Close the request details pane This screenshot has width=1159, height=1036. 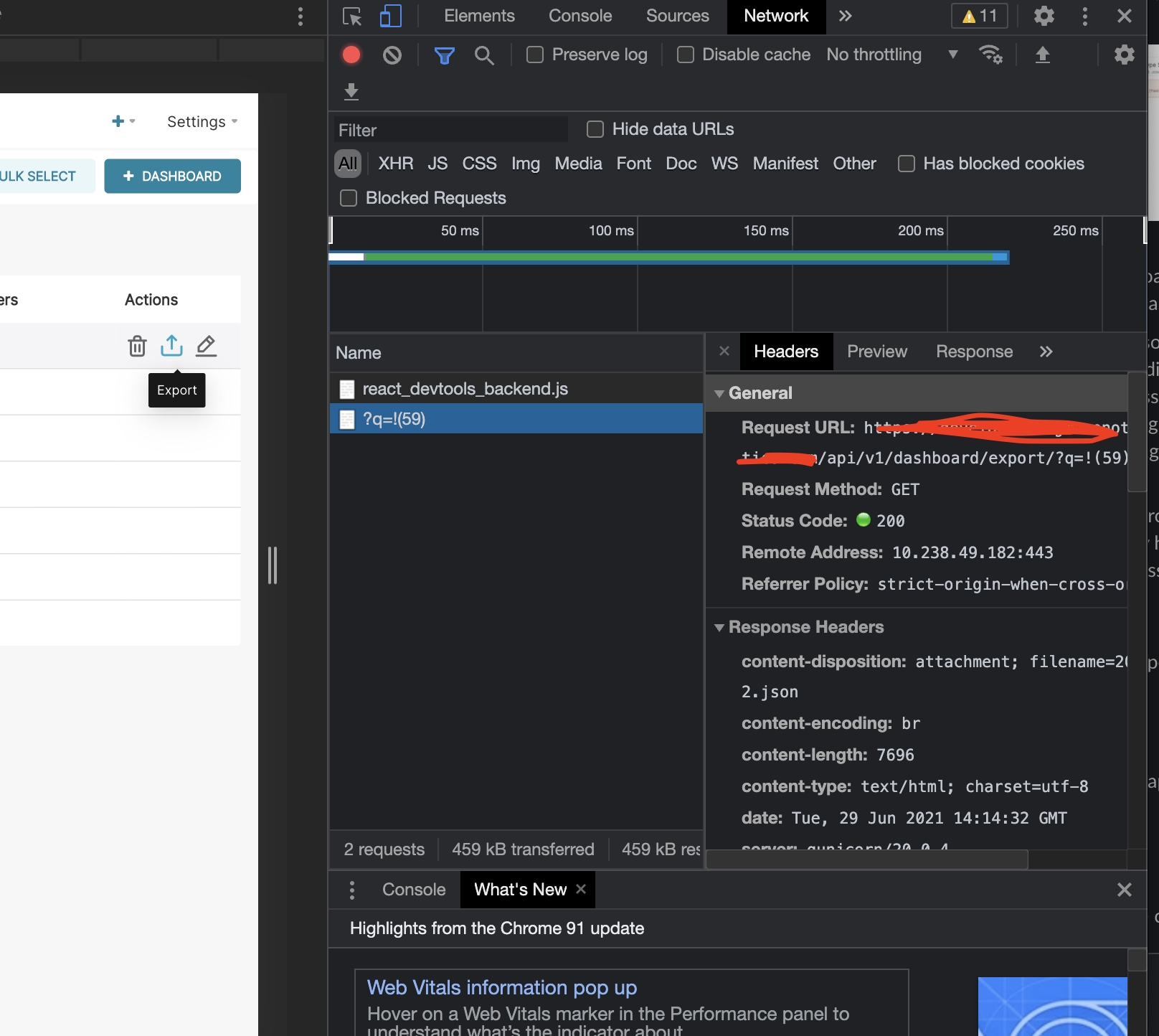[724, 351]
